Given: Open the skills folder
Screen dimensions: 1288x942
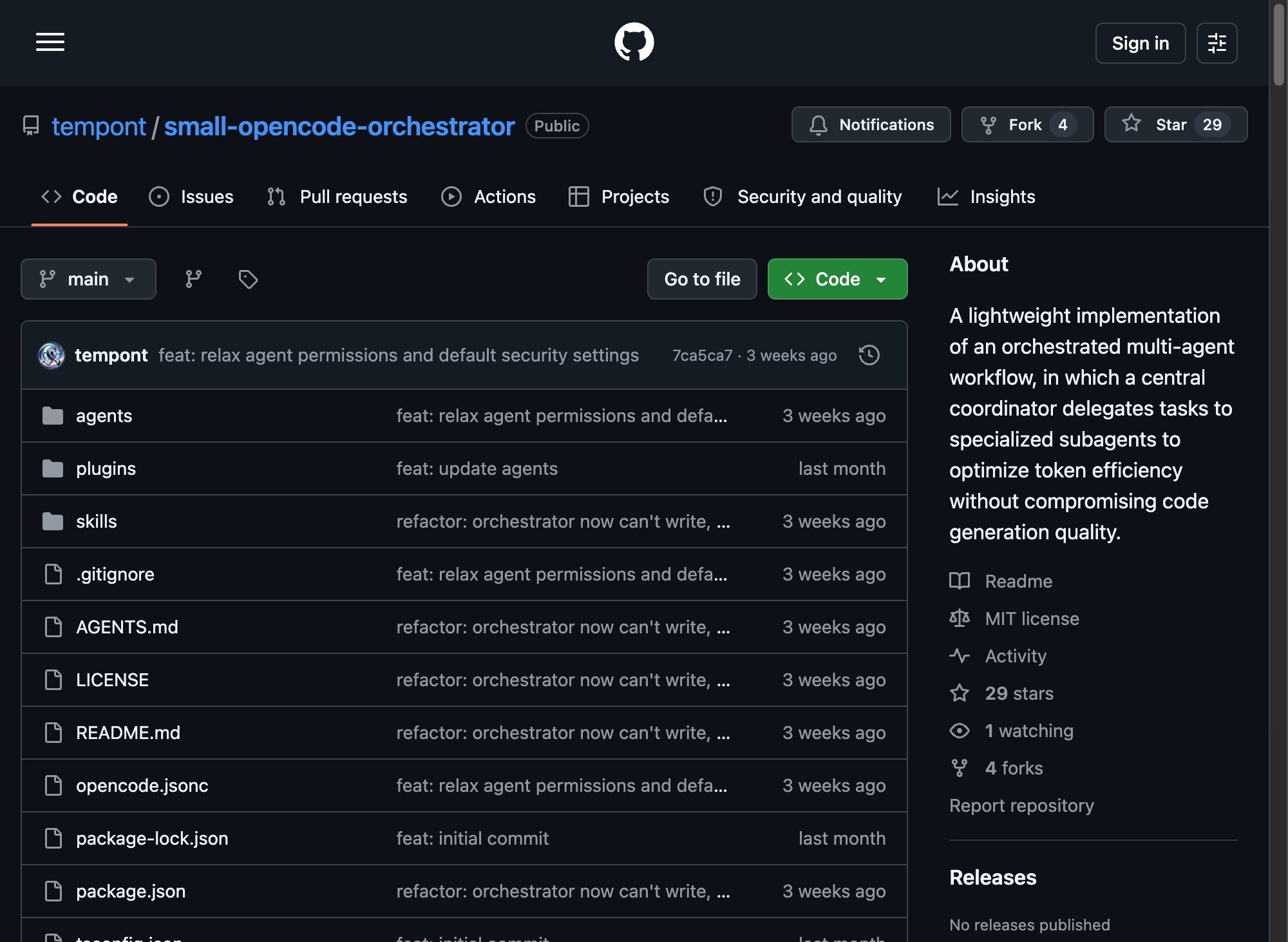Looking at the screenshot, I should (x=97, y=521).
